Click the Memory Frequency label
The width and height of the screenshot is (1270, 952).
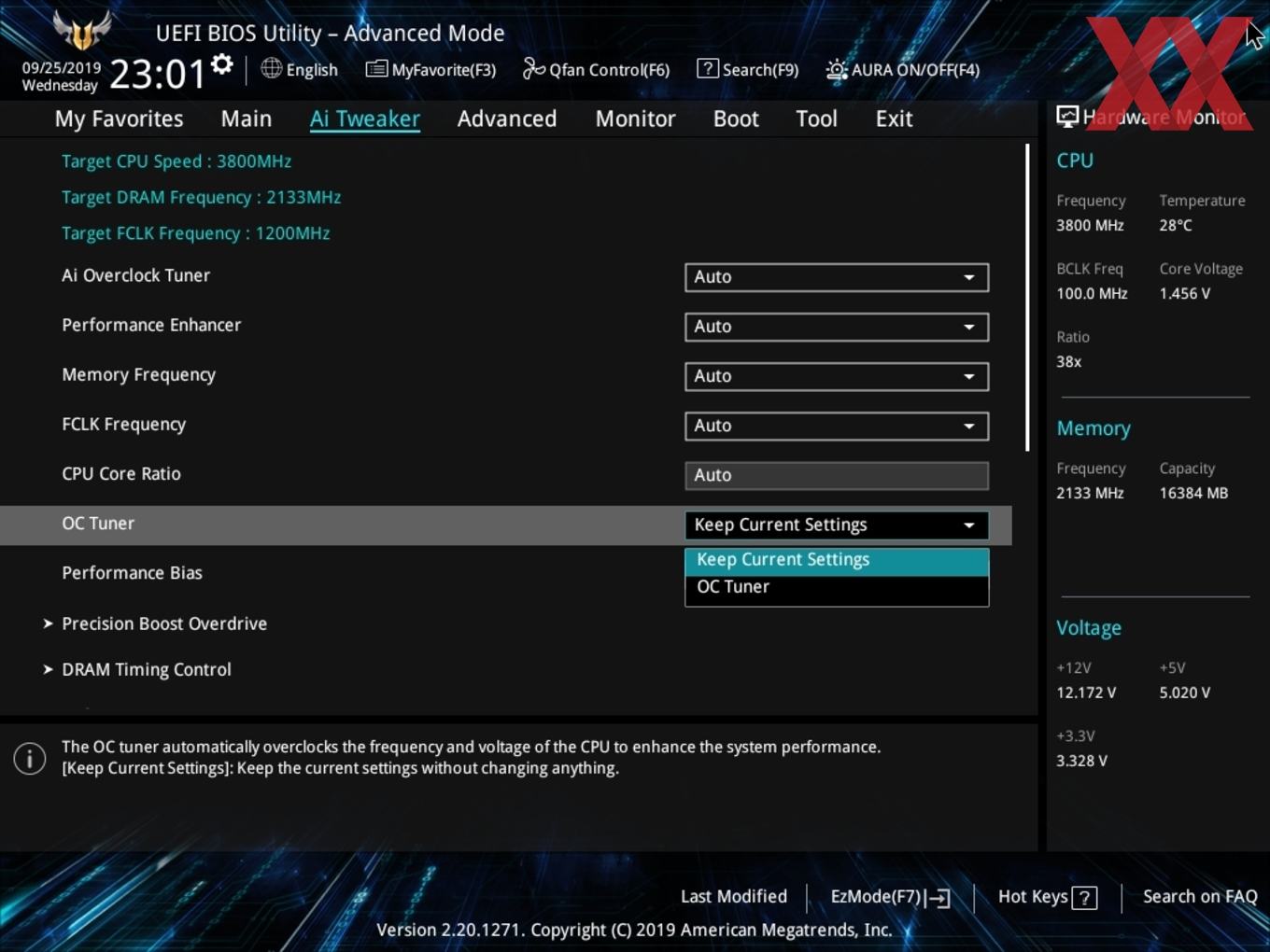point(138,375)
